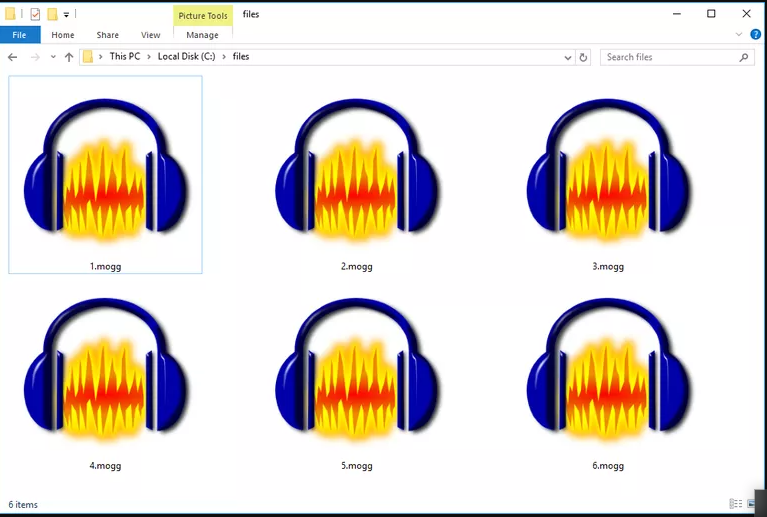Click the 6.mogg file name label
Image resolution: width=767 pixels, height=517 pixels.
coord(608,466)
